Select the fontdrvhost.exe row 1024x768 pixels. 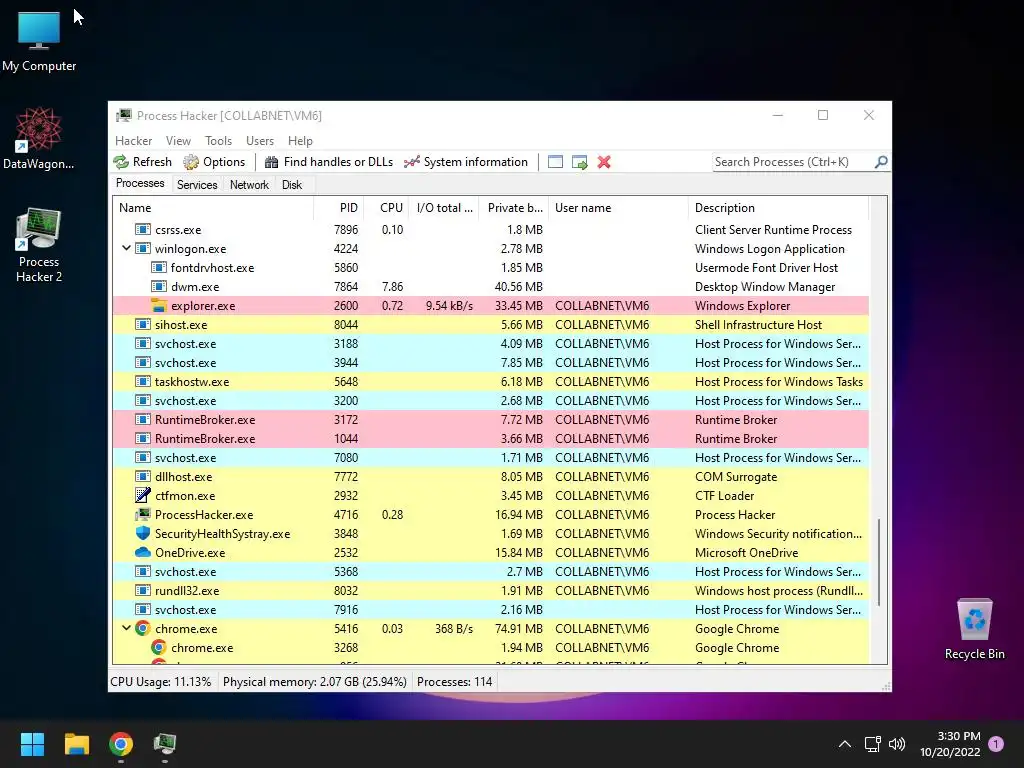coord(490,268)
